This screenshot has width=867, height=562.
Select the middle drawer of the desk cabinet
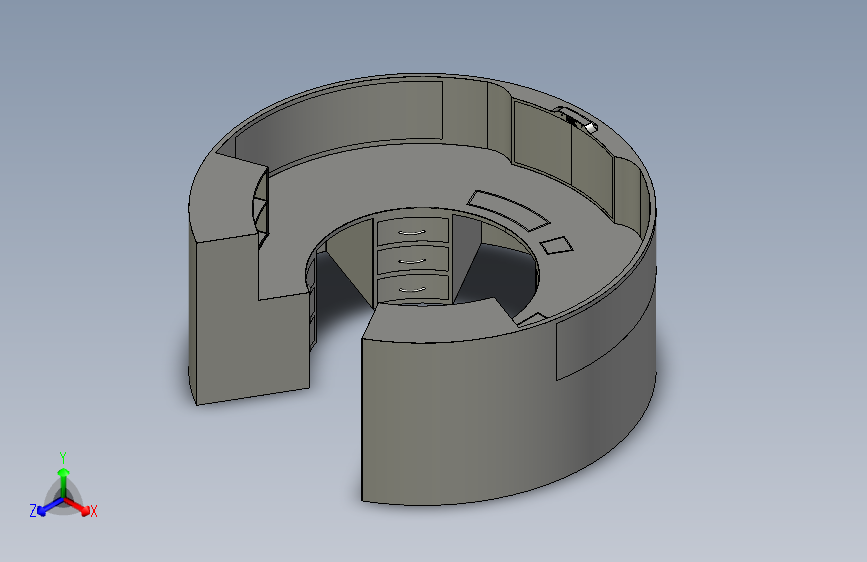(412, 260)
